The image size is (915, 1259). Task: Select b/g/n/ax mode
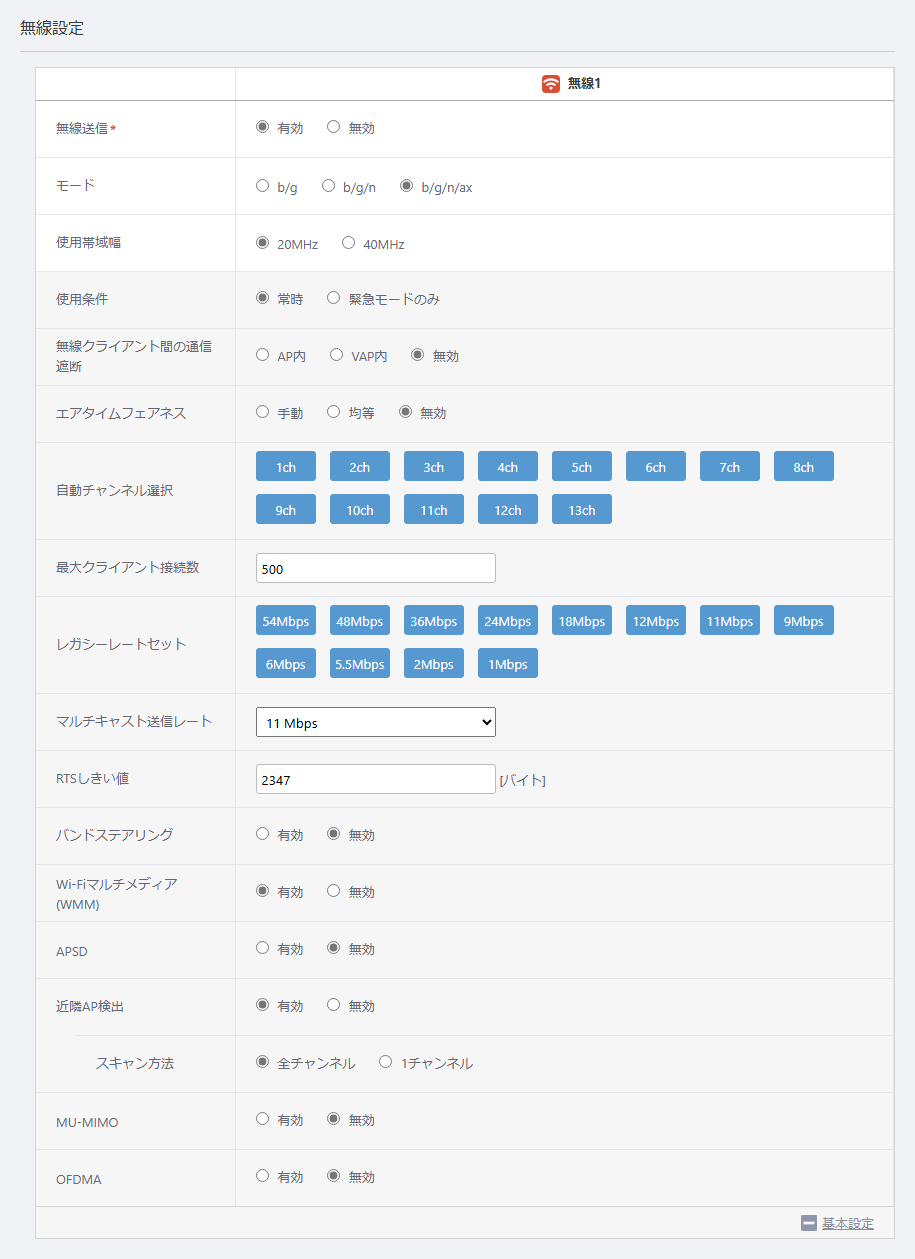[407, 185]
